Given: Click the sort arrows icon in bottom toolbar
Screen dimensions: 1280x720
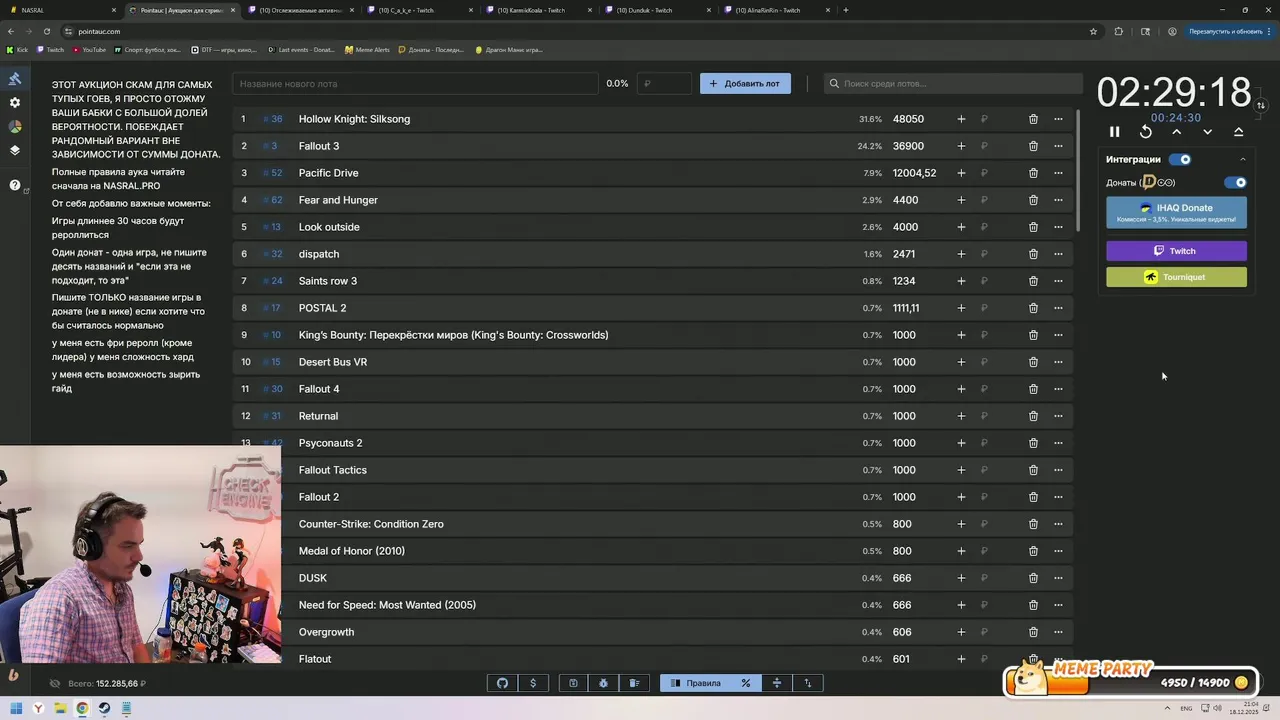Looking at the screenshot, I should click(x=808, y=683).
